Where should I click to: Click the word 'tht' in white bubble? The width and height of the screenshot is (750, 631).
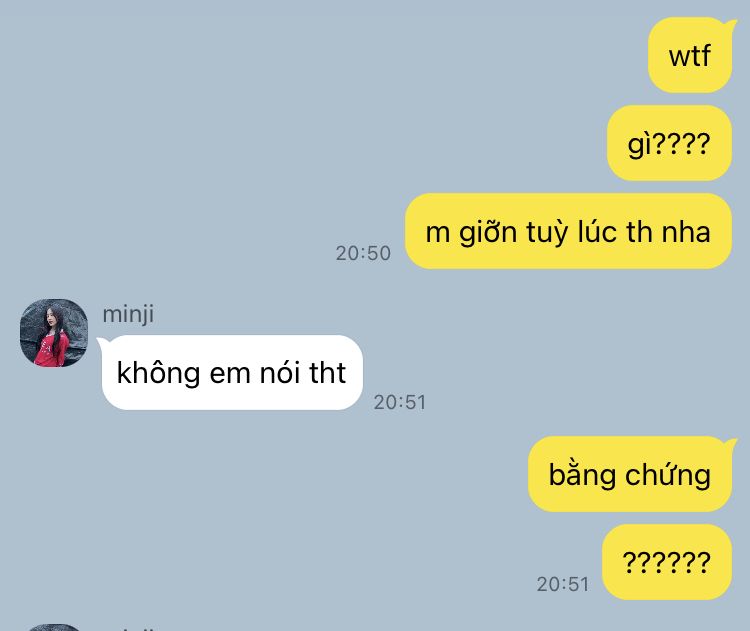[x=327, y=373]
